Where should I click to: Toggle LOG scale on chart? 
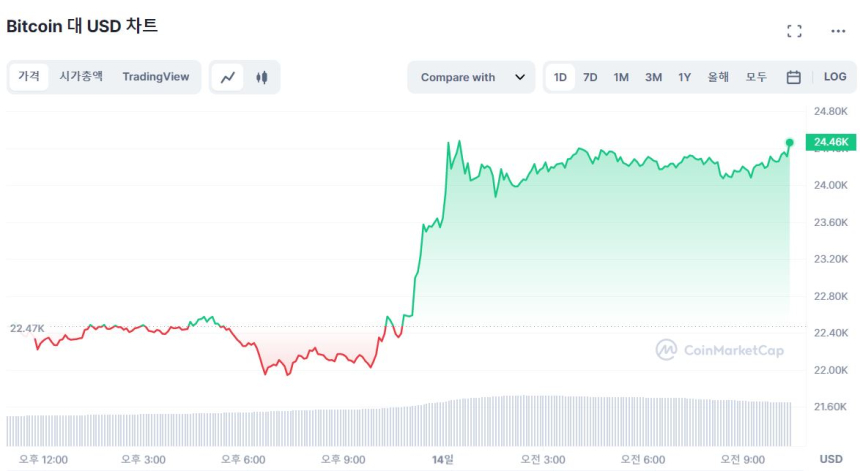pos(835,77)
